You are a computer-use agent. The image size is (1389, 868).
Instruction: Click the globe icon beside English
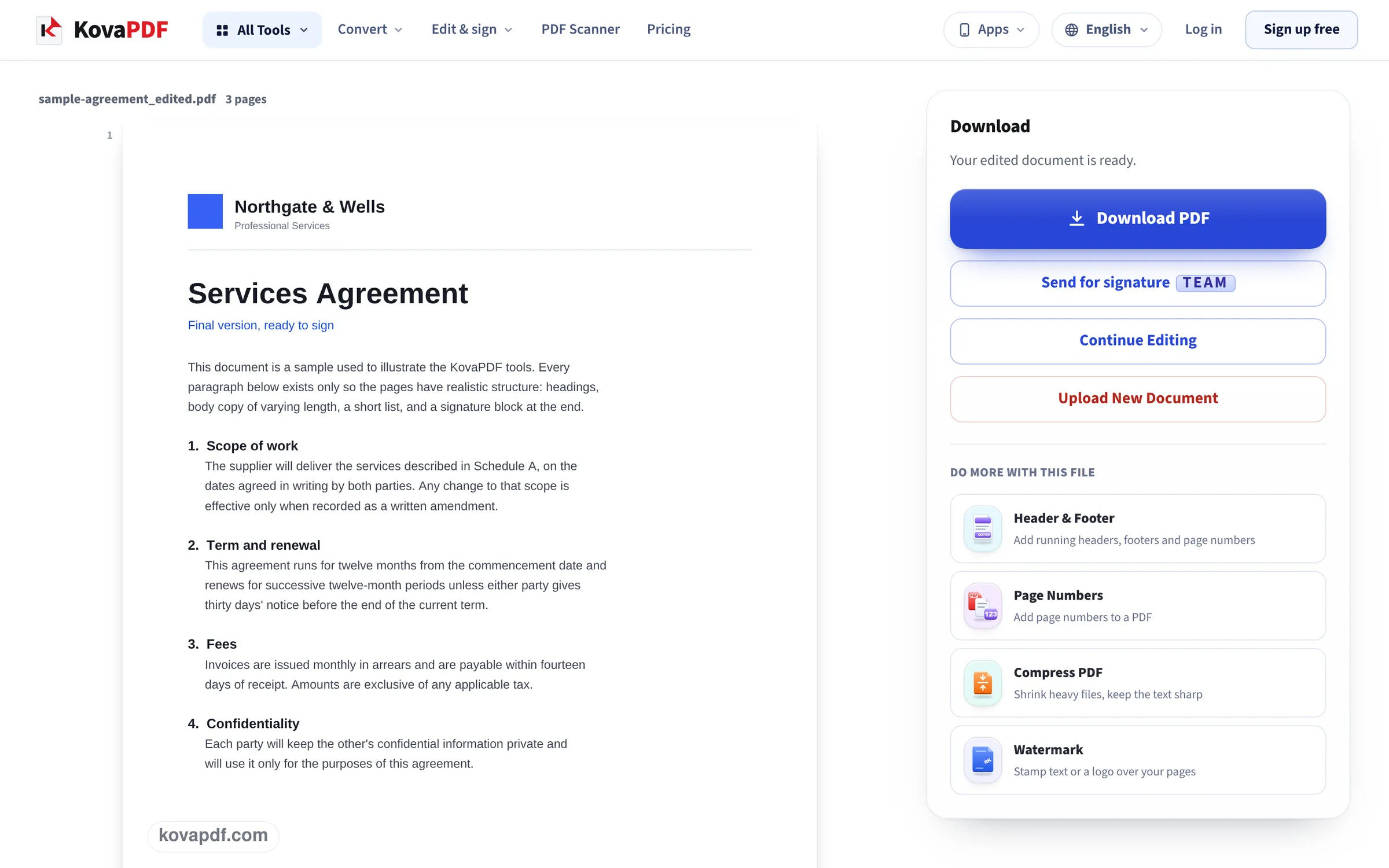point(1071,30)
